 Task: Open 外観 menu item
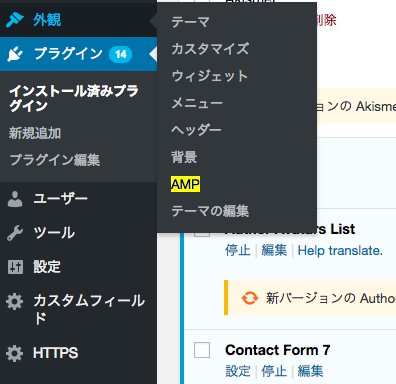coord(47,20)
